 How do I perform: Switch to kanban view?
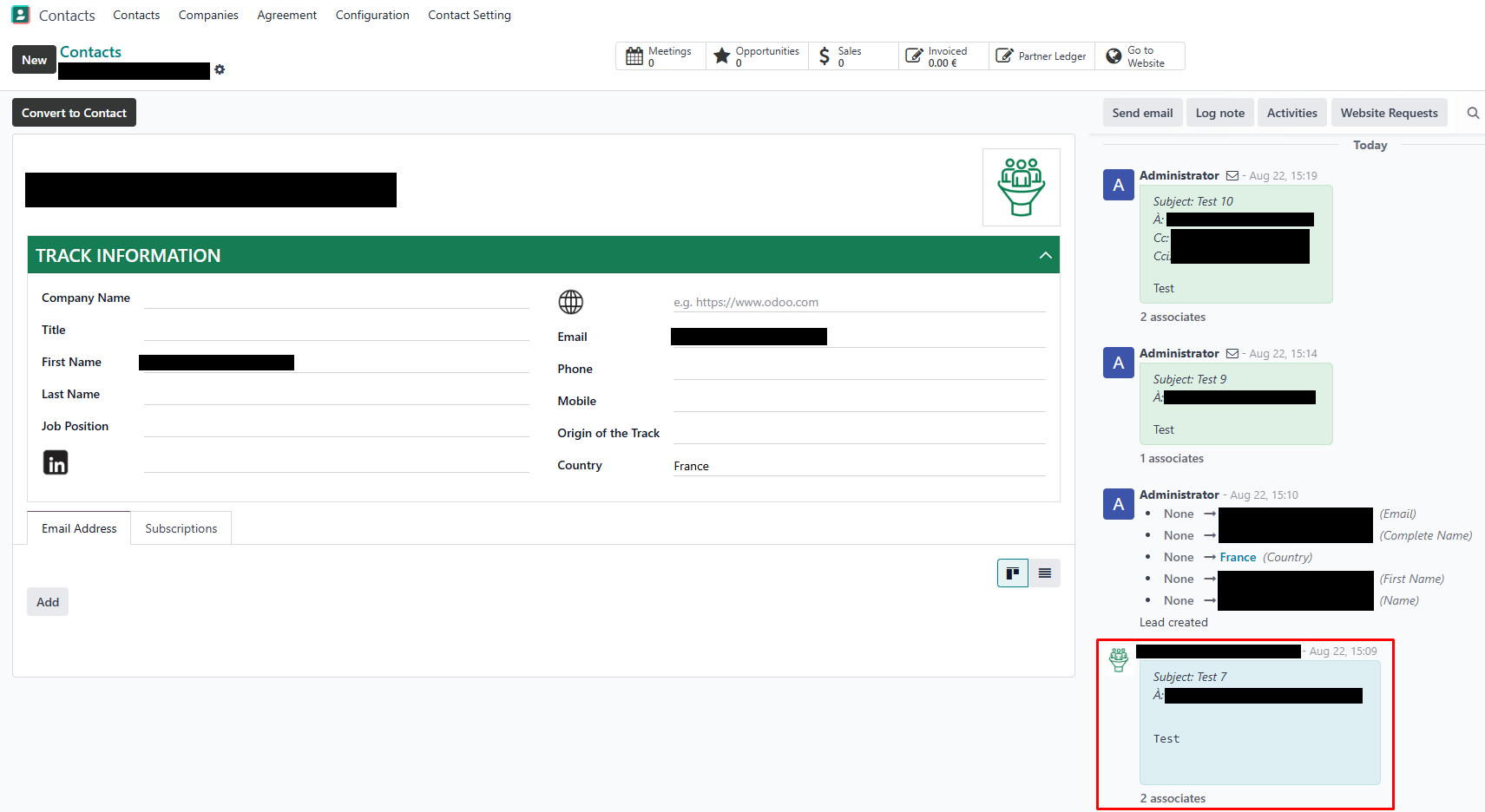pyautogui.click(x=1012, y=573)
